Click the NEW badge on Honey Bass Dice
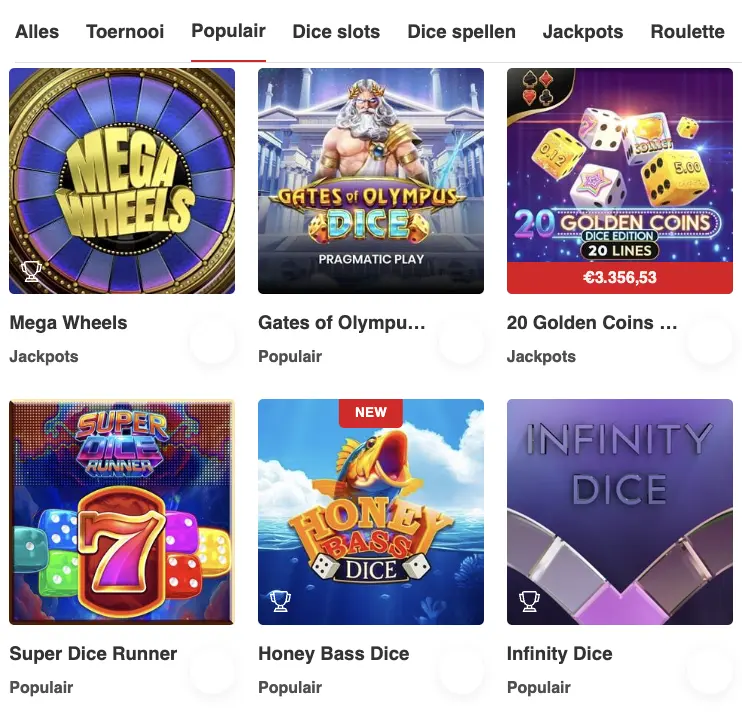 pos(370,412)
